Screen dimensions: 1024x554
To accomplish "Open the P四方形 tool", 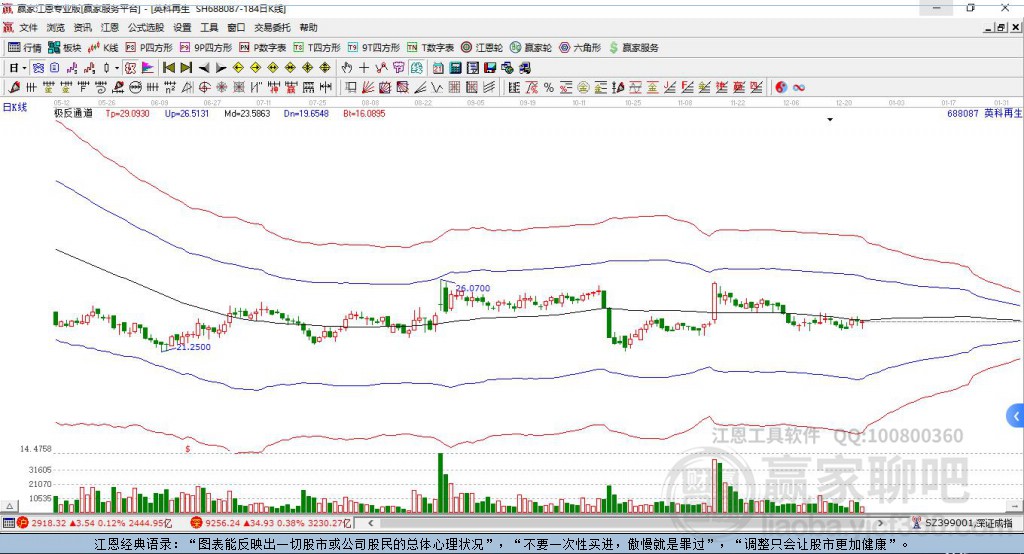I will point(149,48).
